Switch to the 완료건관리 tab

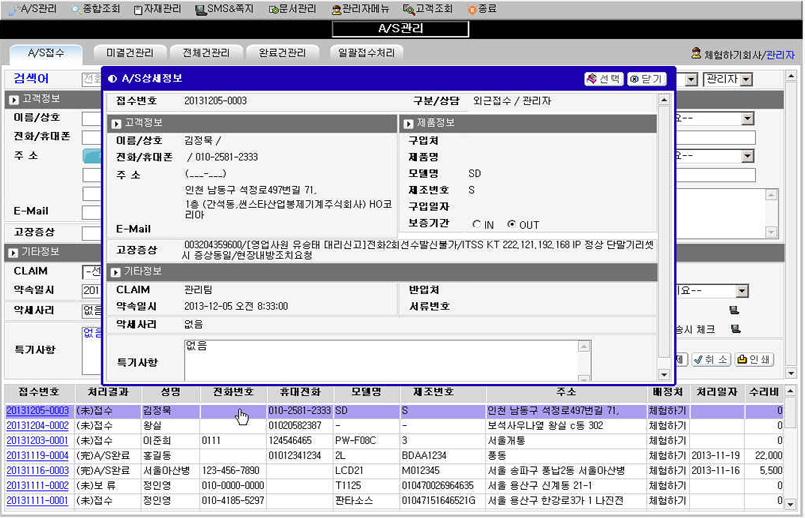(280, 53)
